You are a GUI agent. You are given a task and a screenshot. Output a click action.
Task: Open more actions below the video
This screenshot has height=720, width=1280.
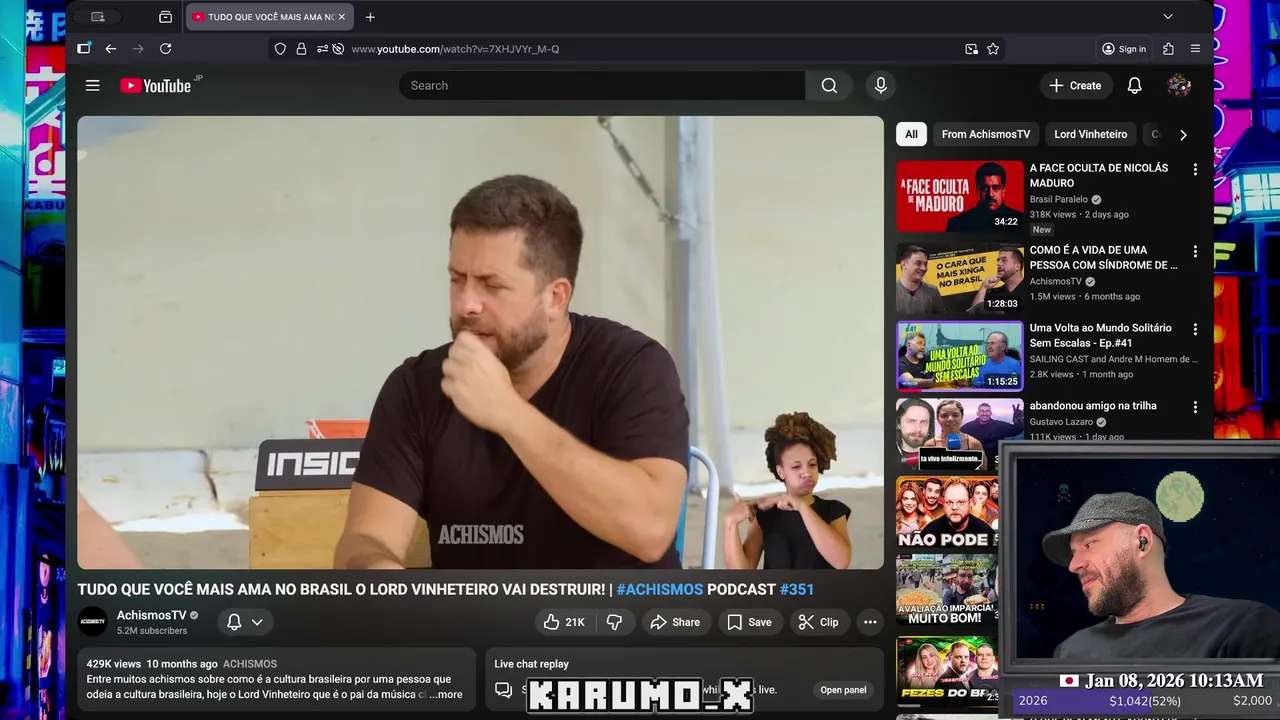tap(870, 622)
